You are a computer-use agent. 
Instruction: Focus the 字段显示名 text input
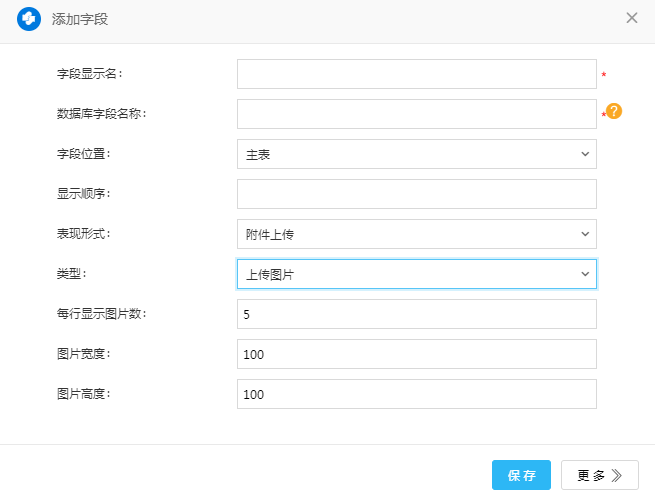coord(416,74)
